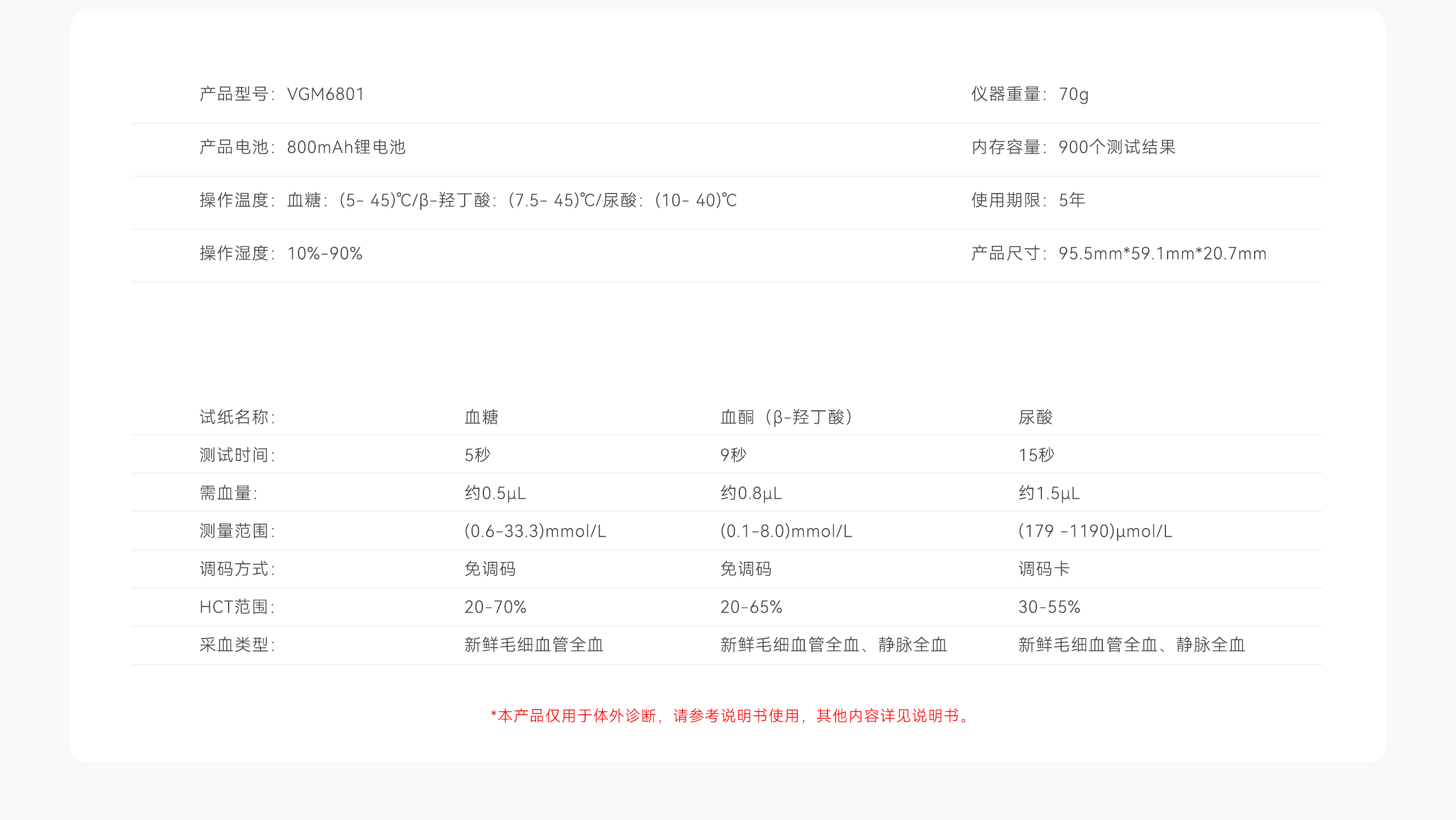
Task: Click the 血酮 (β-羟丁酸) column header
Action: tap(787, 417)
